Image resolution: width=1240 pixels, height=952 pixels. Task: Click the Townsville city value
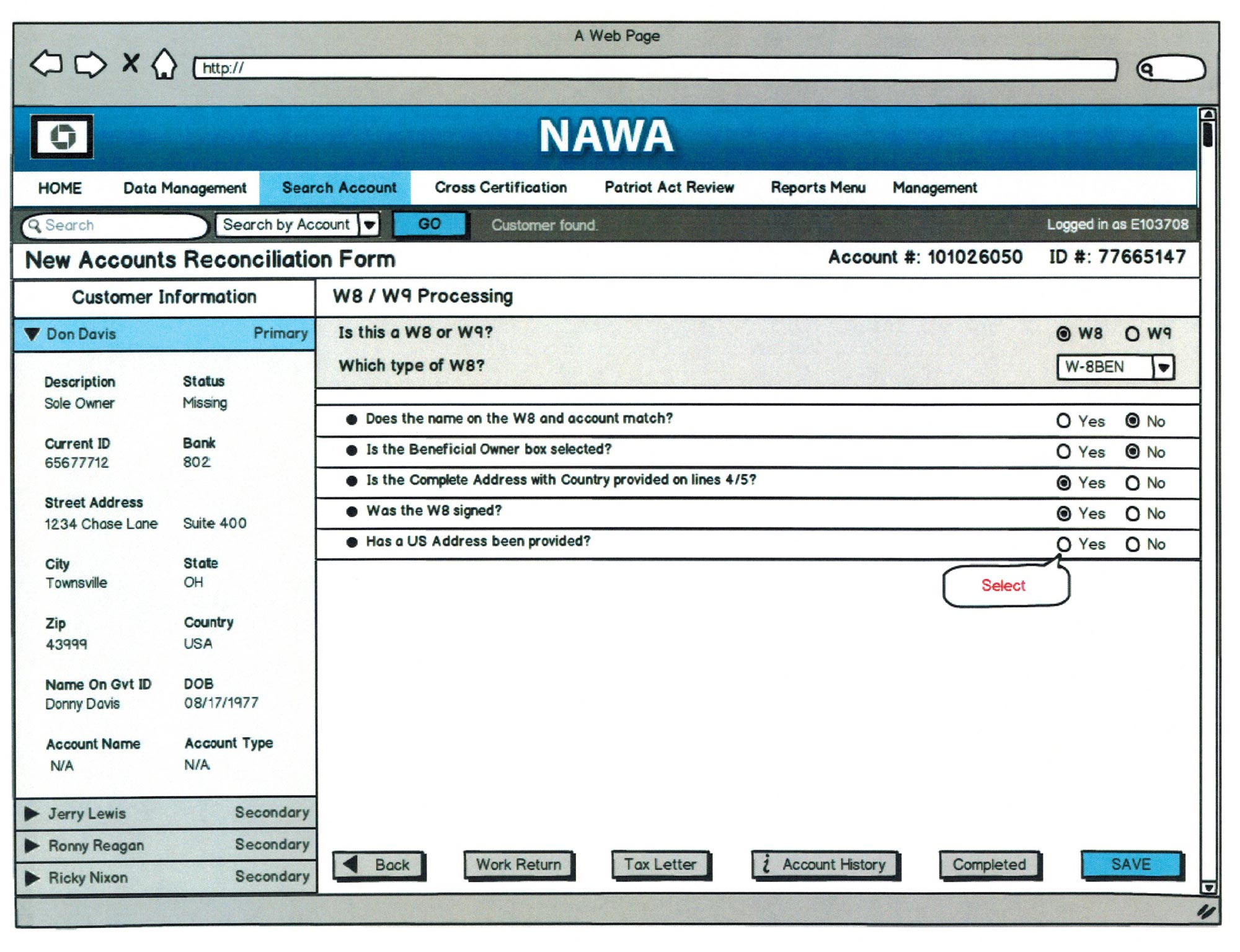76,583
